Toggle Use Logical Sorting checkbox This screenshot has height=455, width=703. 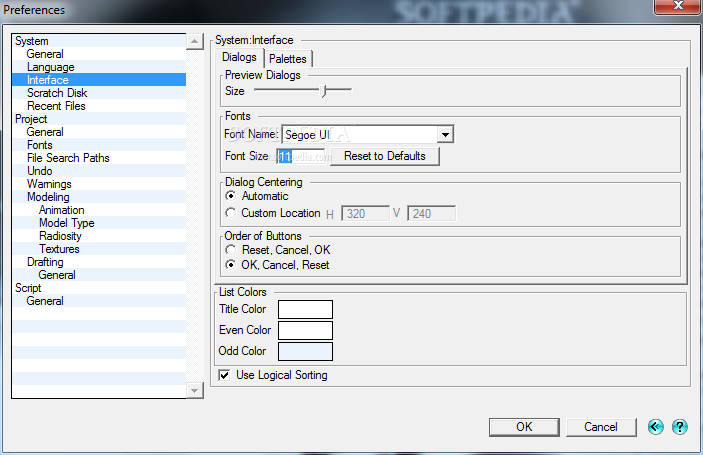click(x=224, y=375)
